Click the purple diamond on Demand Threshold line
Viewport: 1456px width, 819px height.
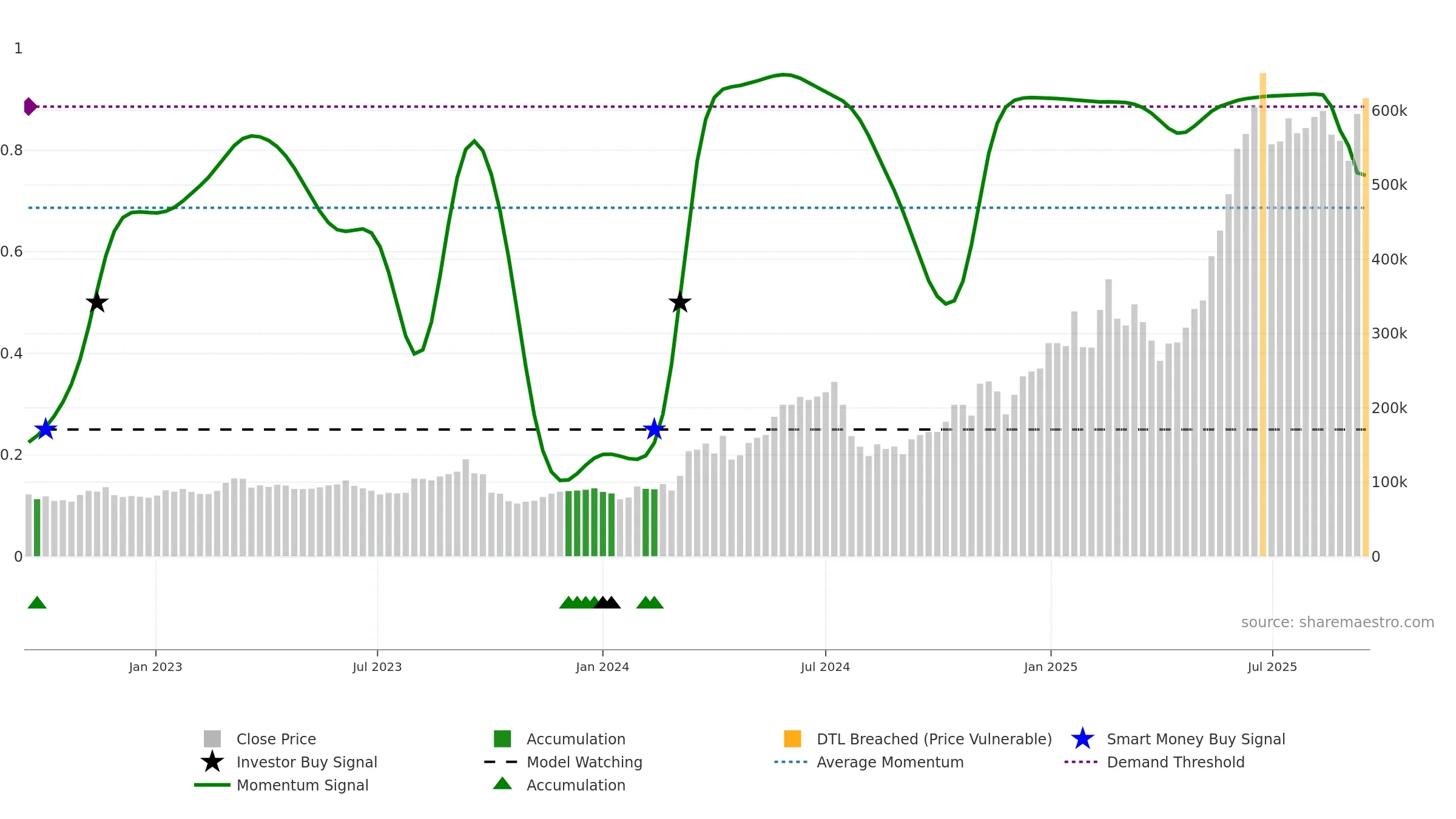30,107
